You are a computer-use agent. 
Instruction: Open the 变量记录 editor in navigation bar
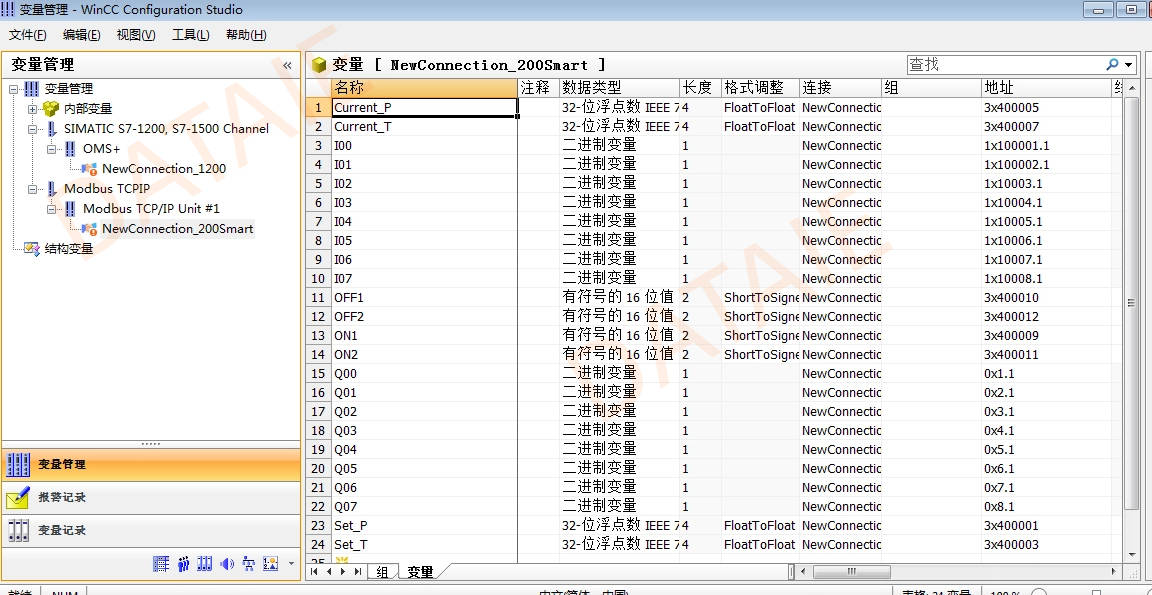[151, 530]
